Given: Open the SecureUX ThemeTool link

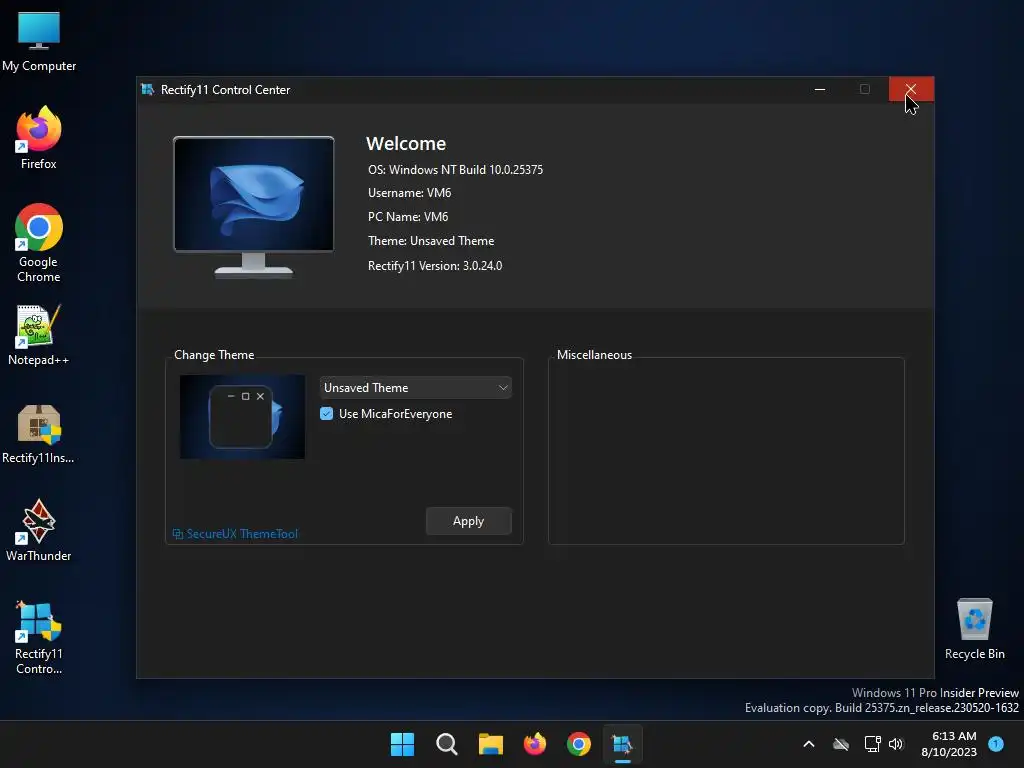Looking at the screenshot, I should (235, 534).
